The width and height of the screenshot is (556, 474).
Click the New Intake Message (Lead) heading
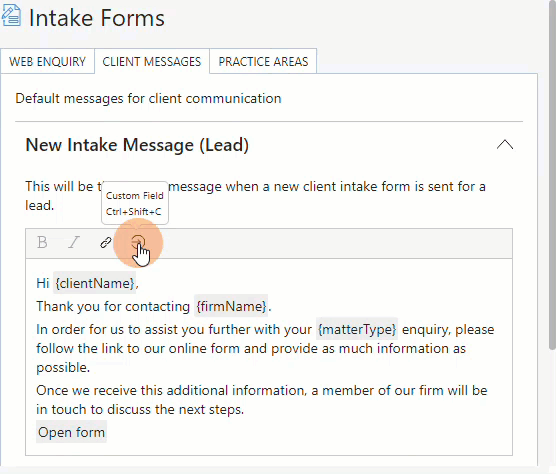click(x=137, y=145)
